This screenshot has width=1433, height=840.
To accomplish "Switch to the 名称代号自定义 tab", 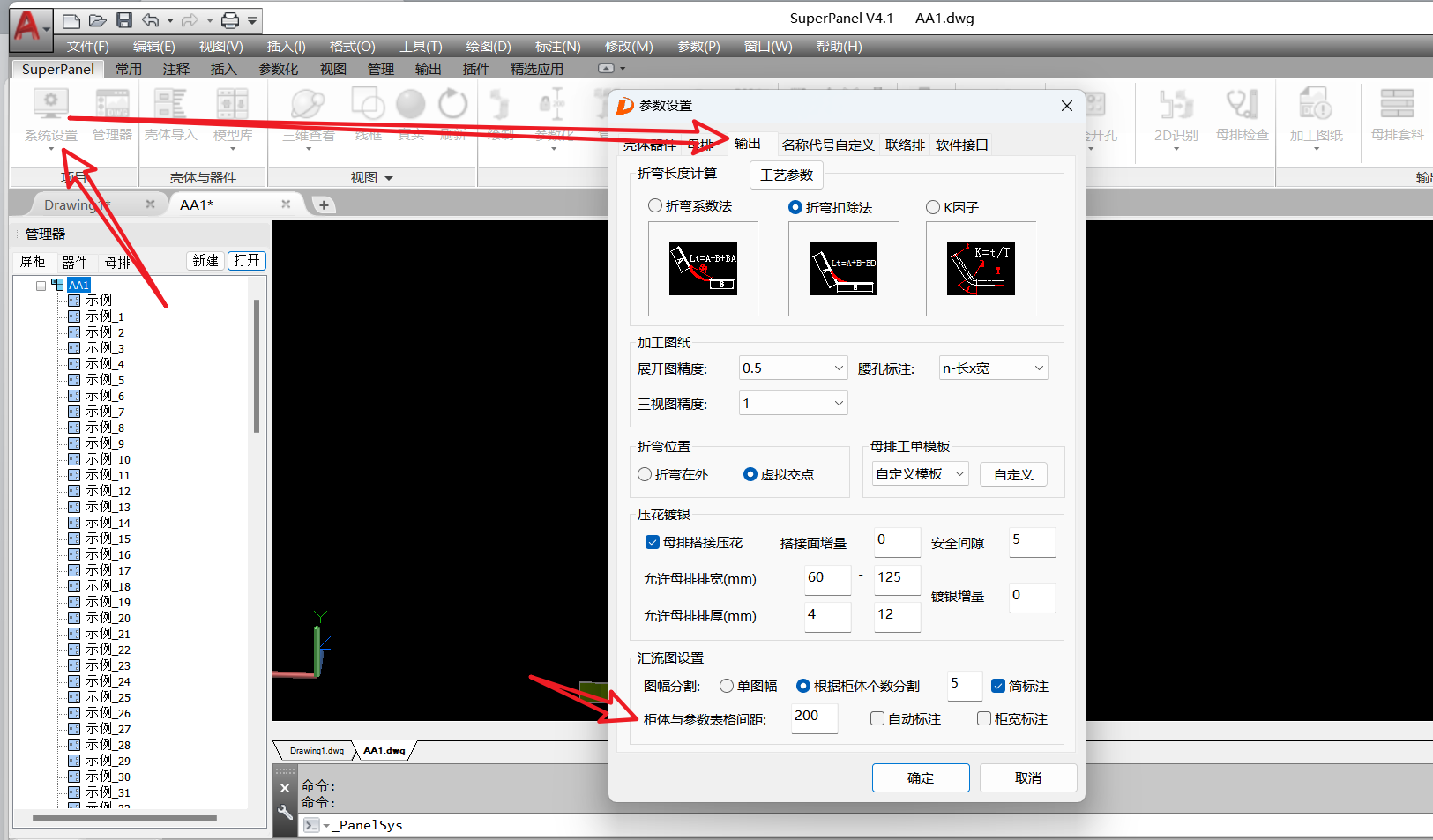I will pos(828,145).
